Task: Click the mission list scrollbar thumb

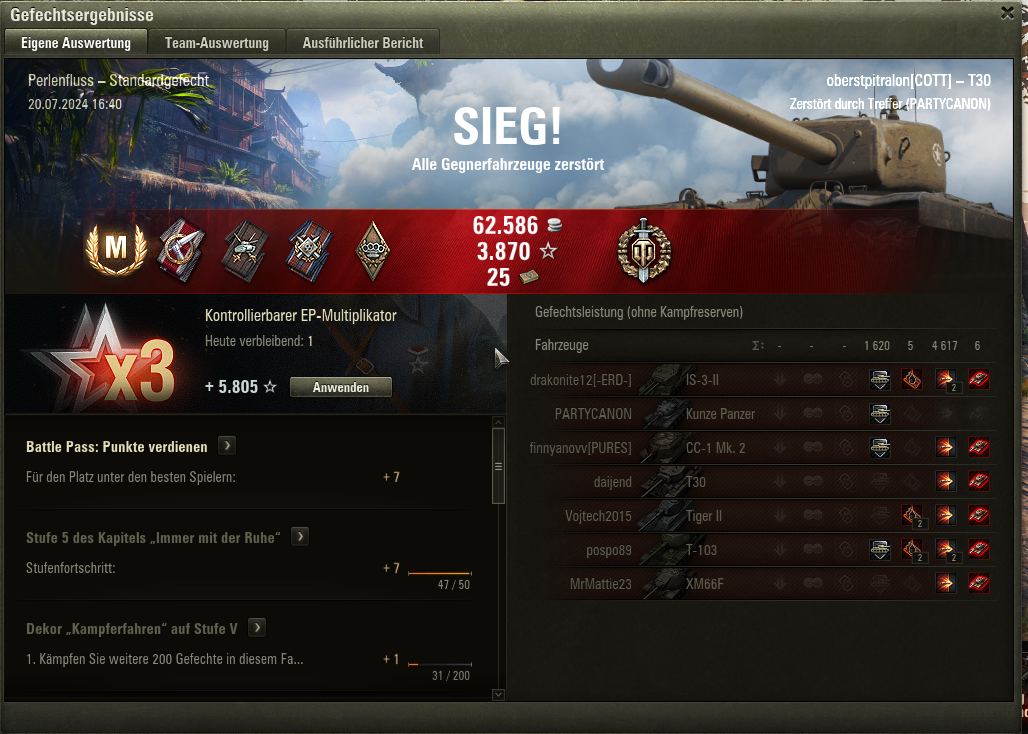Action: coord(498,466)
